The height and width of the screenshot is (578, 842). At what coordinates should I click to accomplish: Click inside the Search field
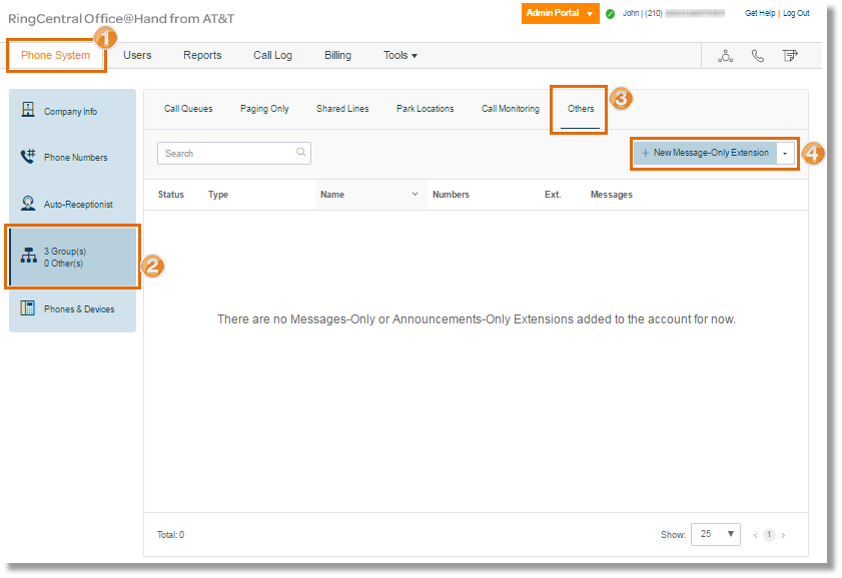click(x=225, y=152)
